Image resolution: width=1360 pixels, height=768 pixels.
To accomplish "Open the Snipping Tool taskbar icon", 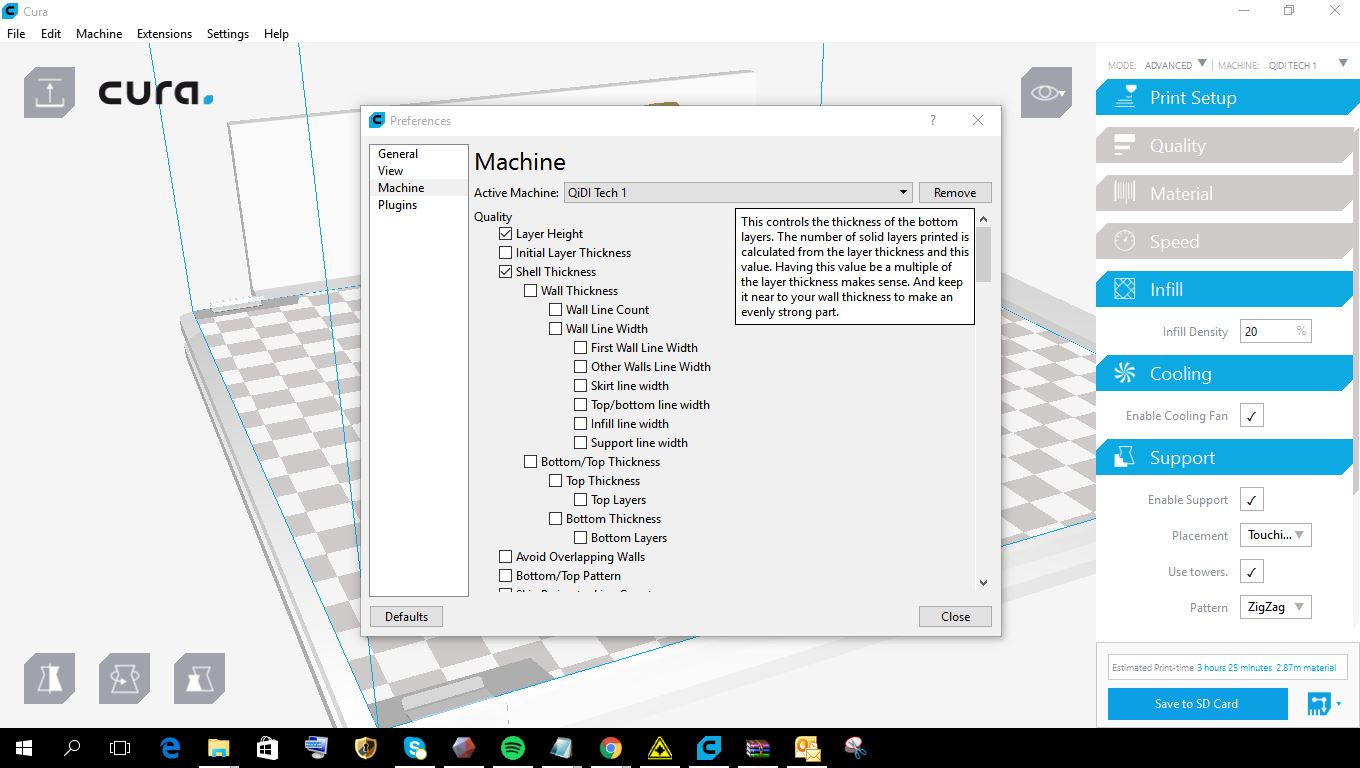I will pyautogui.click(x=856, y=747).
